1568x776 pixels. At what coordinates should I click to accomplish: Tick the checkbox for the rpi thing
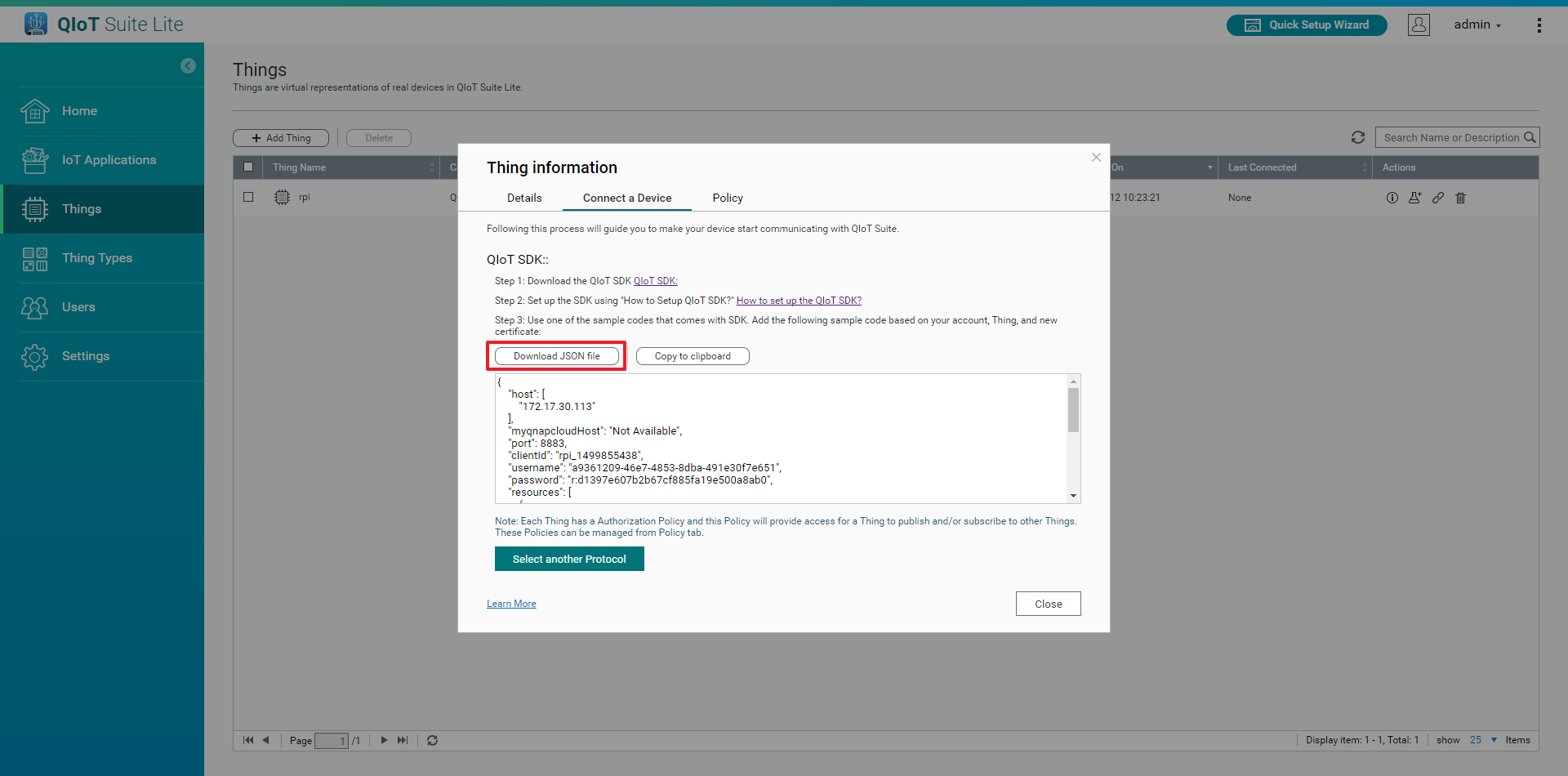click(248, 197)
